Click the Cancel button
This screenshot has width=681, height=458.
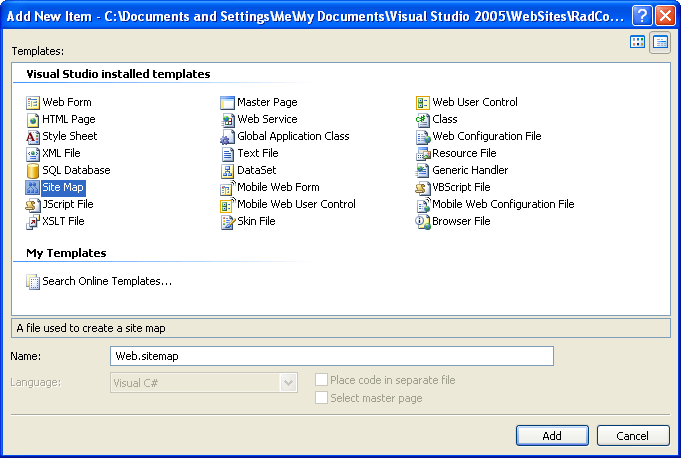coord(632,436)
